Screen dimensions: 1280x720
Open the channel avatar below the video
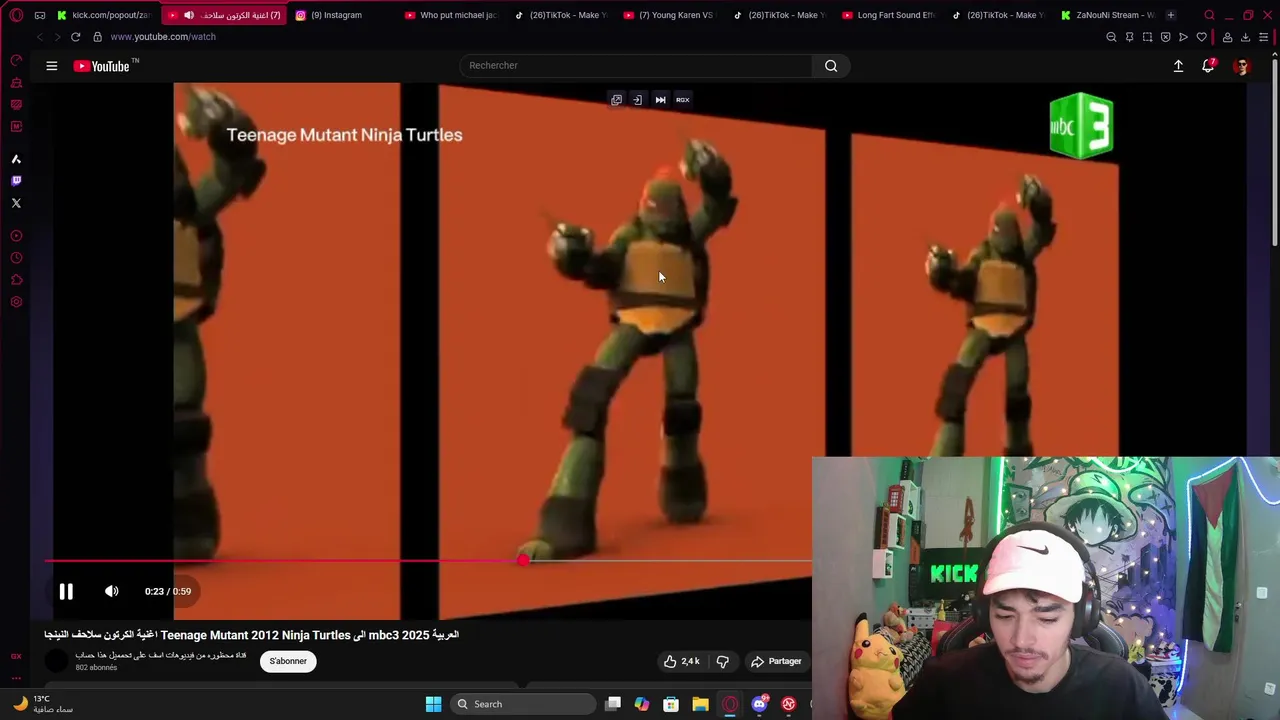pos(57,660)
